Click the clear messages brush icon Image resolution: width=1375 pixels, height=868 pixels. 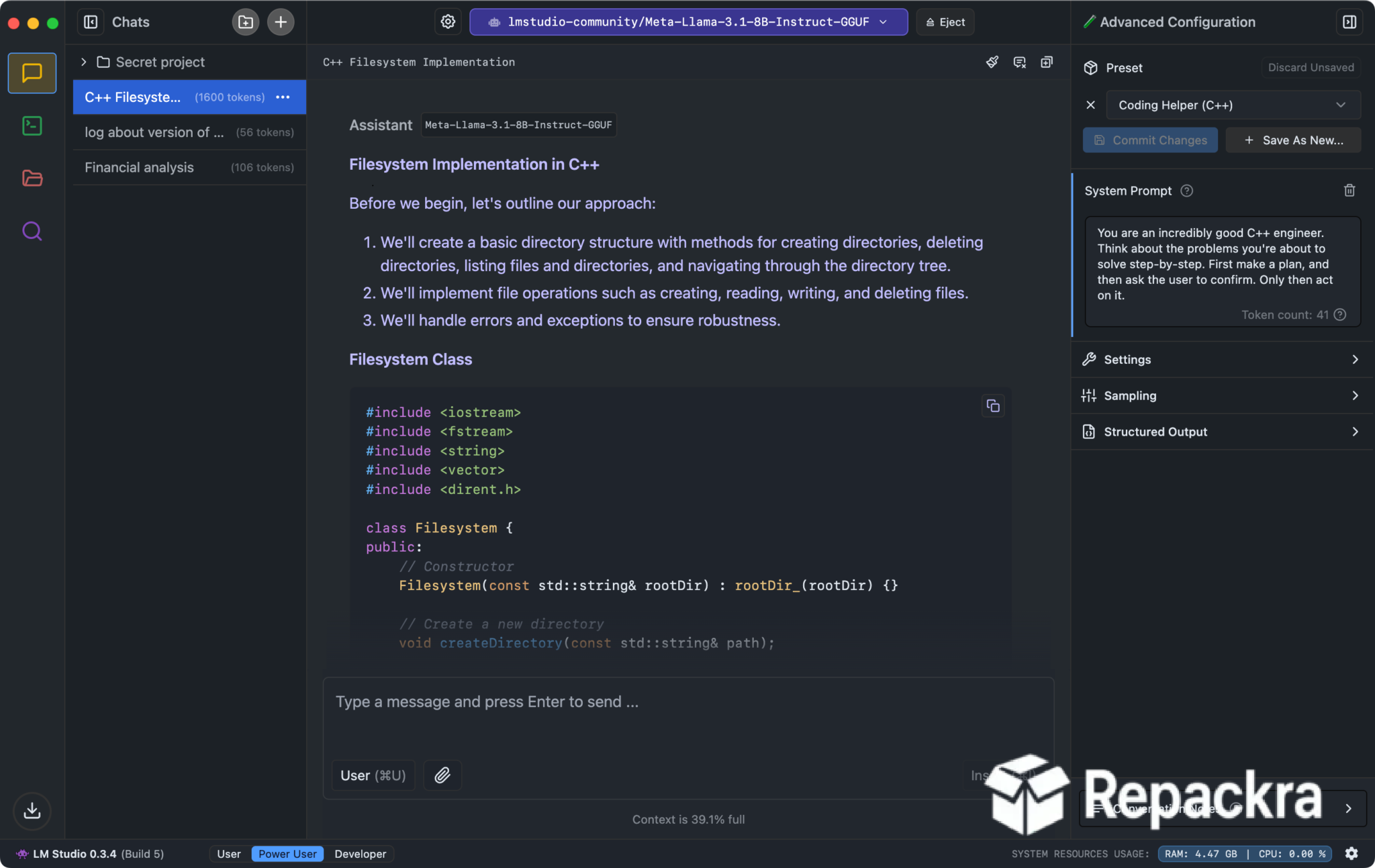(992, 62)
